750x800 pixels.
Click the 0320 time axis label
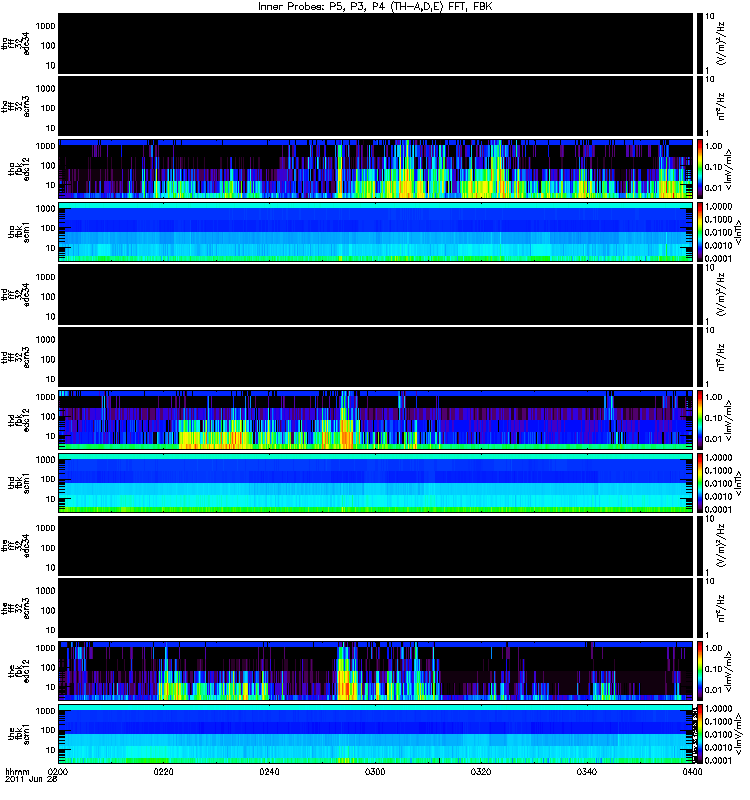[x=481, y=771]
